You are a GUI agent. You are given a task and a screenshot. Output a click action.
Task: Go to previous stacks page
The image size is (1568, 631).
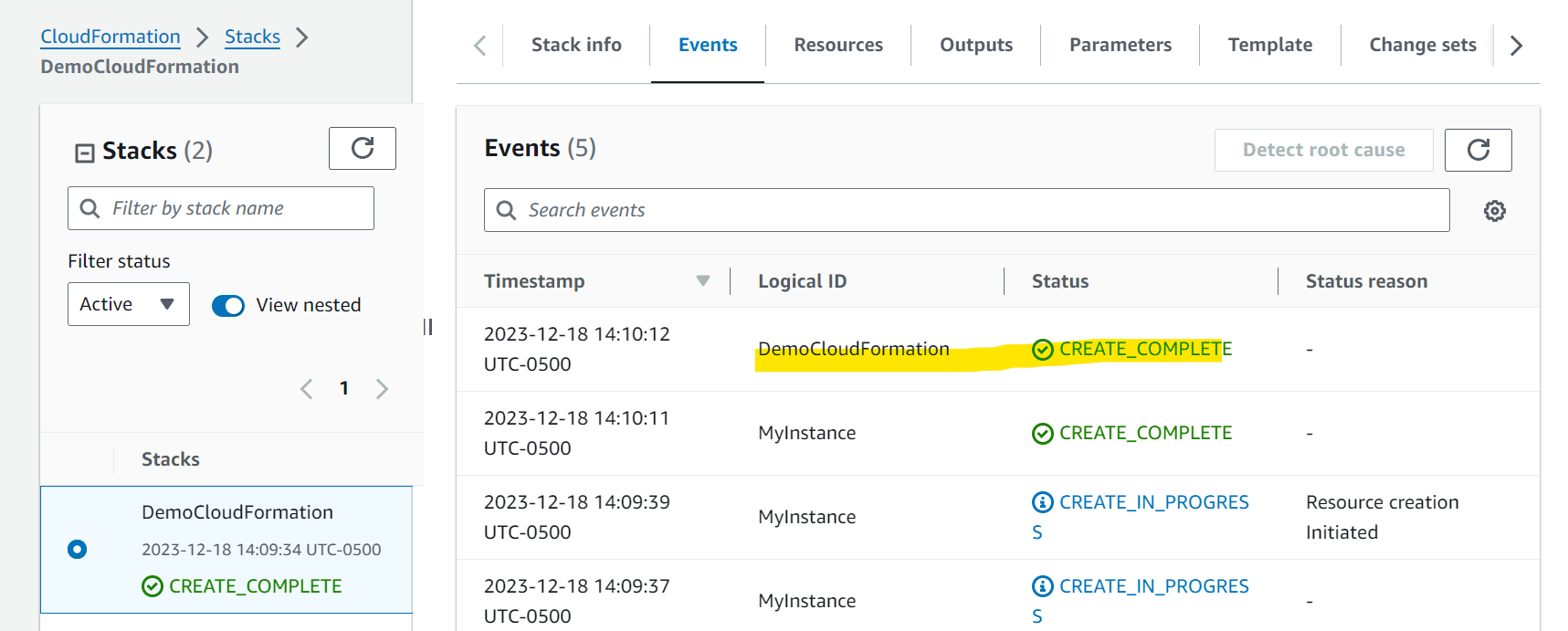(x=307, y=389)
